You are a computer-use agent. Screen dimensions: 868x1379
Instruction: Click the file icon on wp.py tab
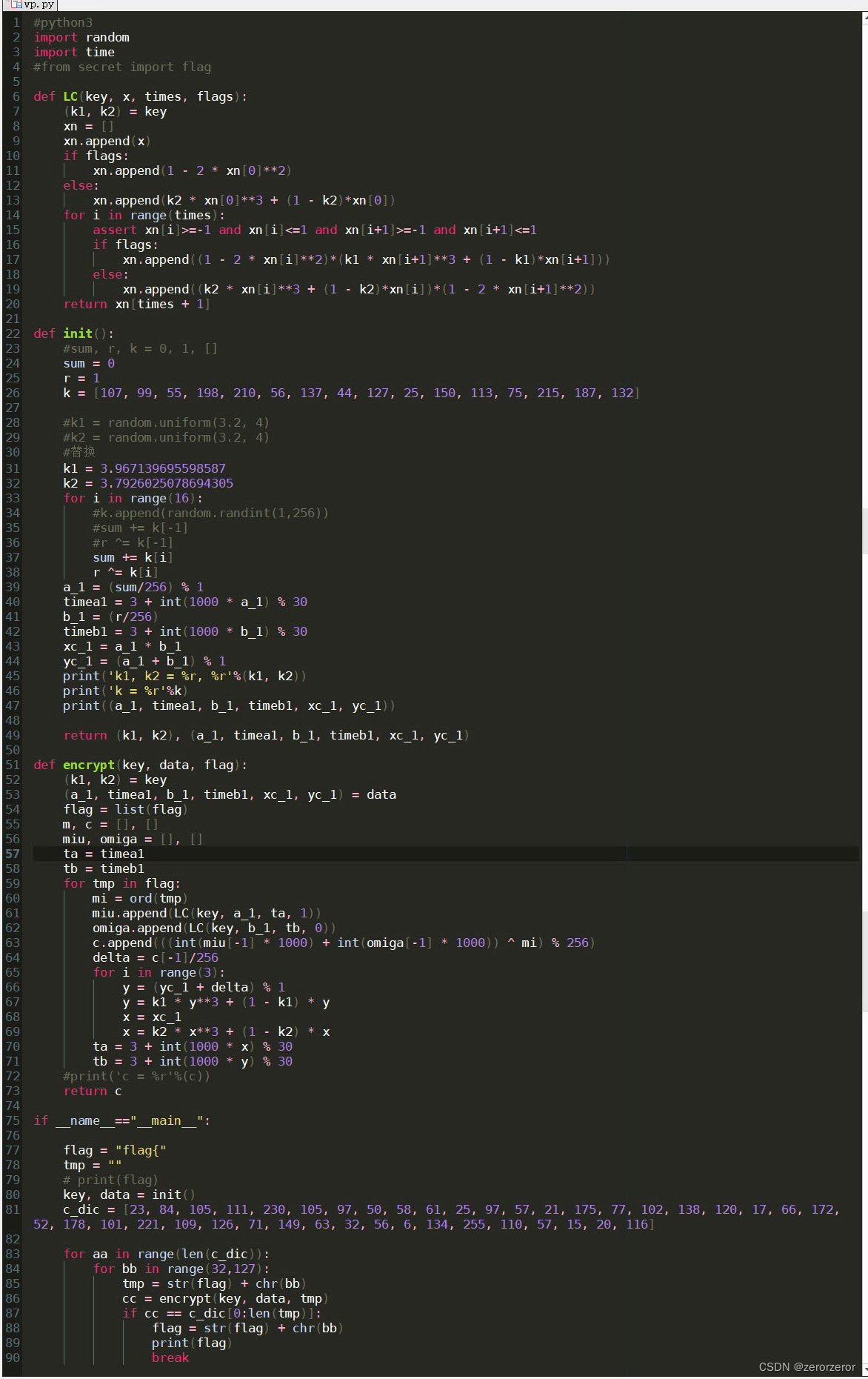(16, 4)
